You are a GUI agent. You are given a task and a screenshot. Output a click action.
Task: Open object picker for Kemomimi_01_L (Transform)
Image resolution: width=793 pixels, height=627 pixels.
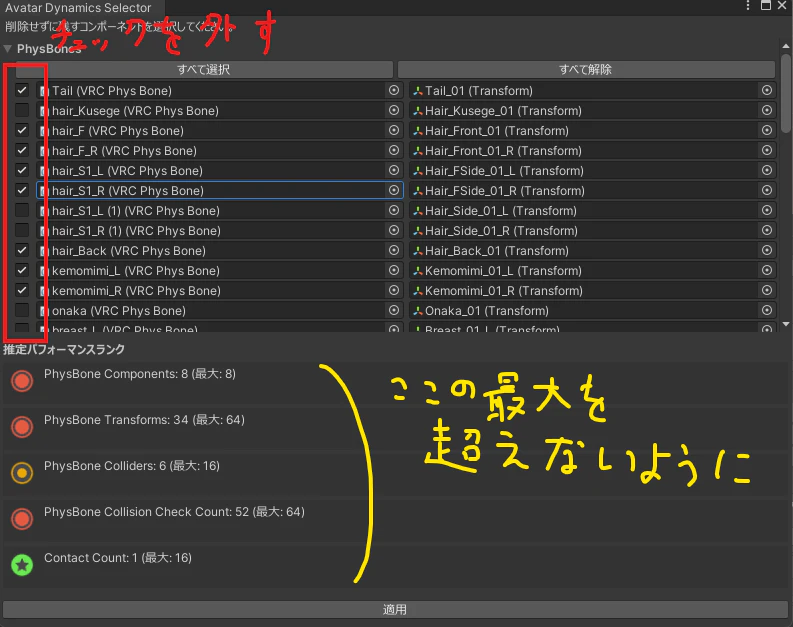coord(767,271)
